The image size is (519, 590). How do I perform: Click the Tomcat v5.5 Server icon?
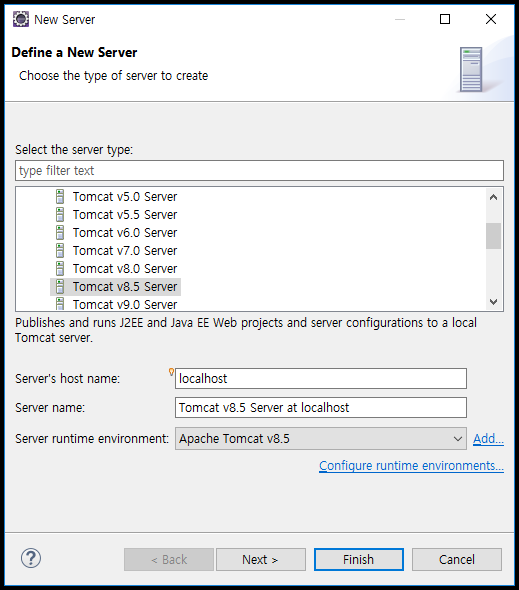60,214
